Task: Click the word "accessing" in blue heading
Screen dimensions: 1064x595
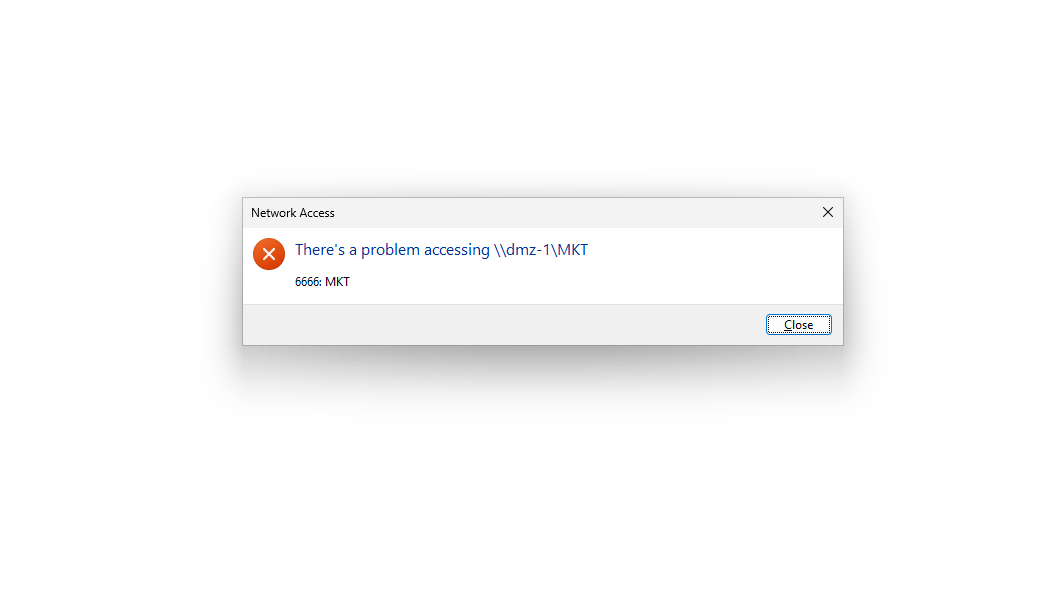Action: (x=457, y=250)
